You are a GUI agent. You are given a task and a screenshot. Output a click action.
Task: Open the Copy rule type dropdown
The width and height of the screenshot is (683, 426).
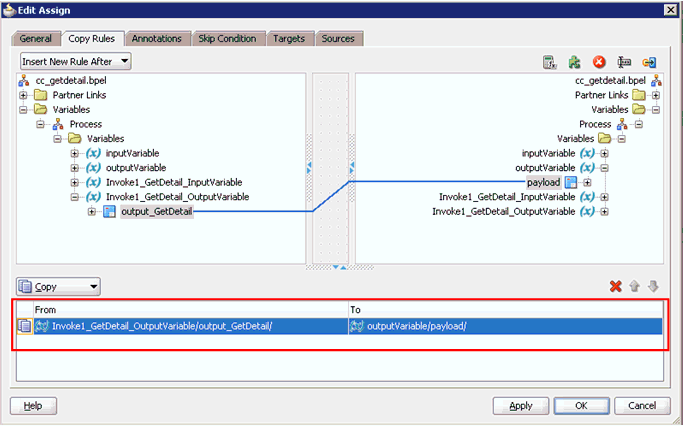tap(58, 287)
